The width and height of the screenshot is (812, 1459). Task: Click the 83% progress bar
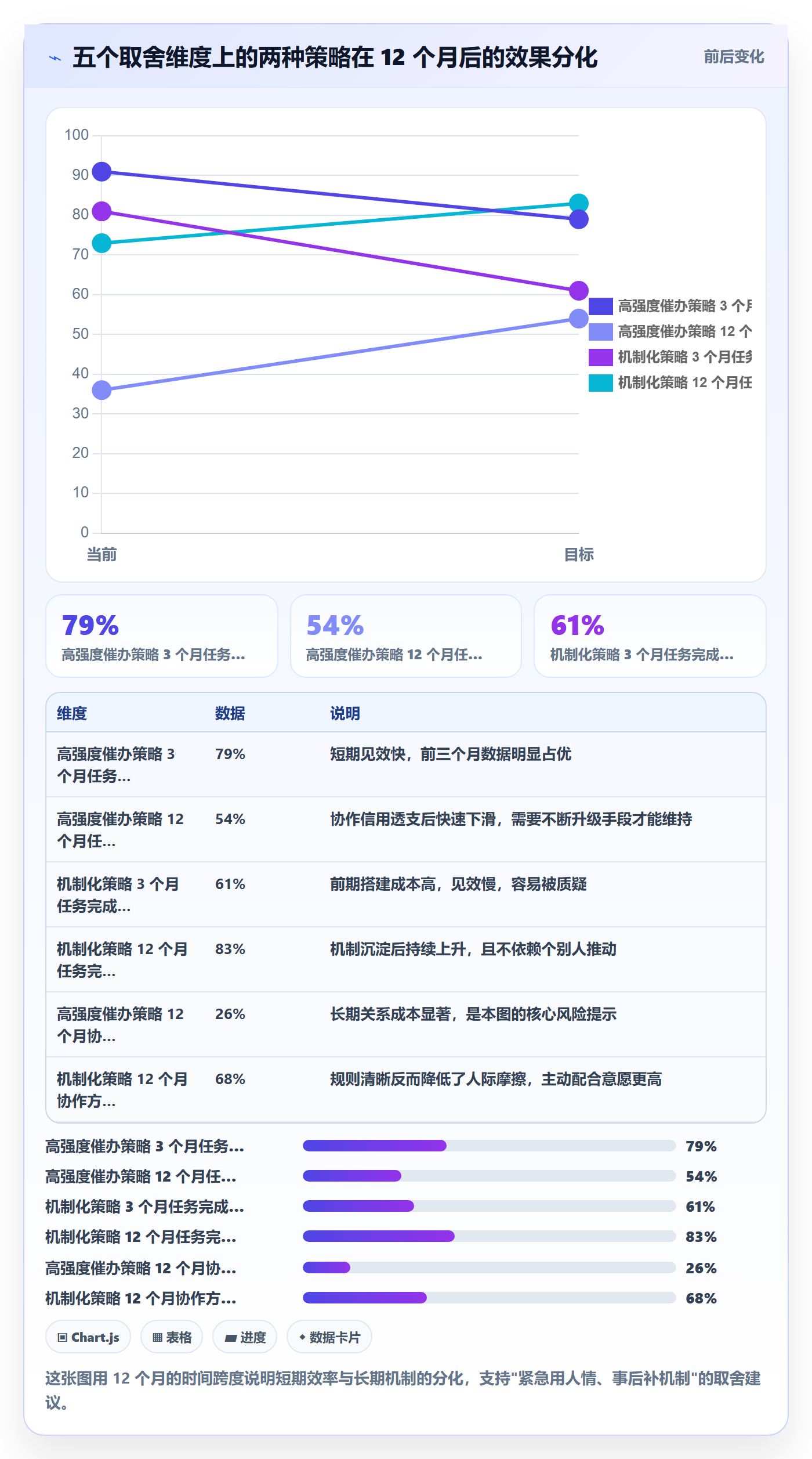pyautogui.click(x=489, y=1236)
